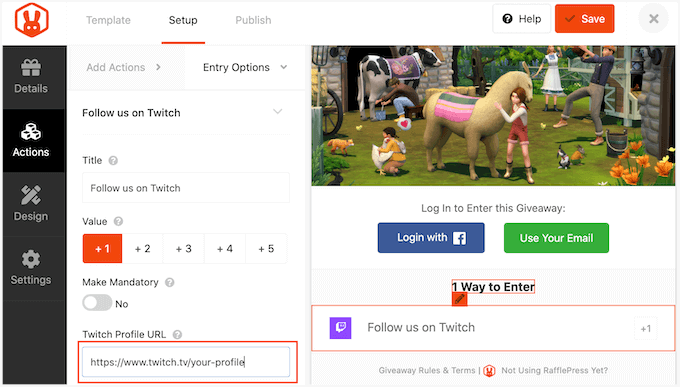
Task: Click Login with Facebook button
Action: [x=431, y=238]
